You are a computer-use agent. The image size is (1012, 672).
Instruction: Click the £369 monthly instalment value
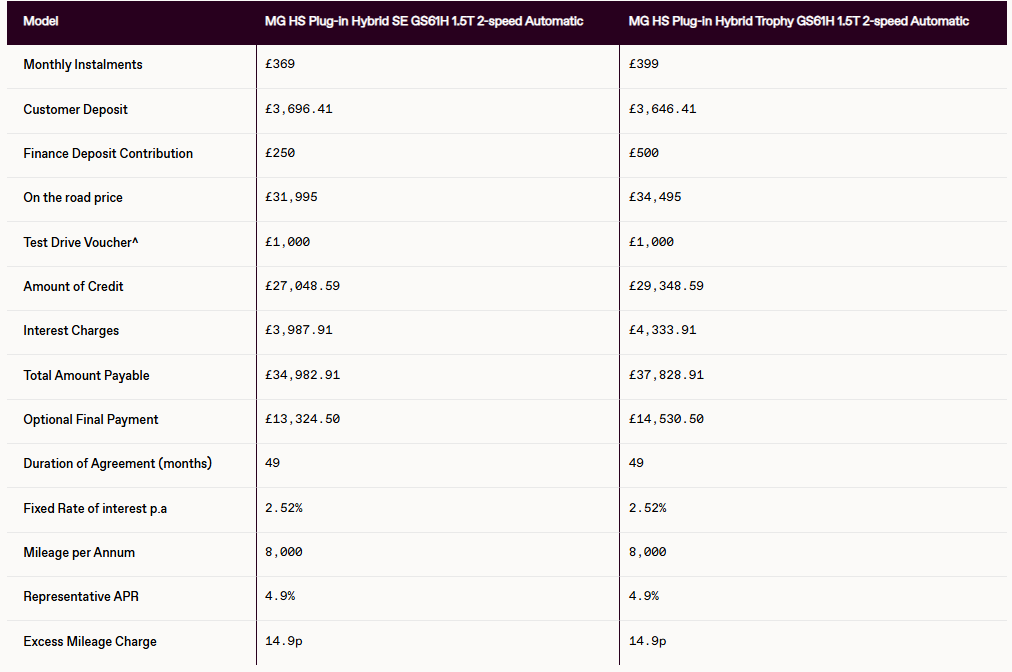280,64
